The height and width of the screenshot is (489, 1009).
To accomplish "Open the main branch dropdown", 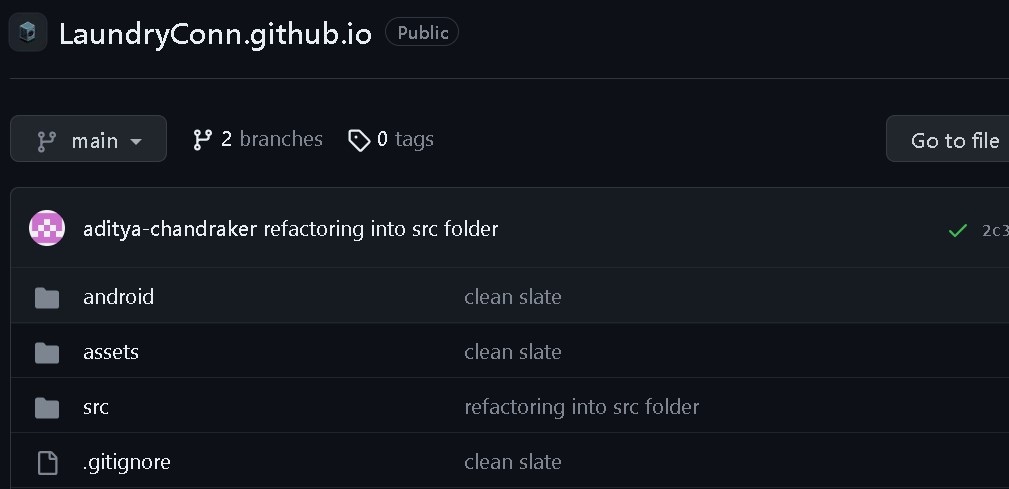I will (x=88, y=139).
